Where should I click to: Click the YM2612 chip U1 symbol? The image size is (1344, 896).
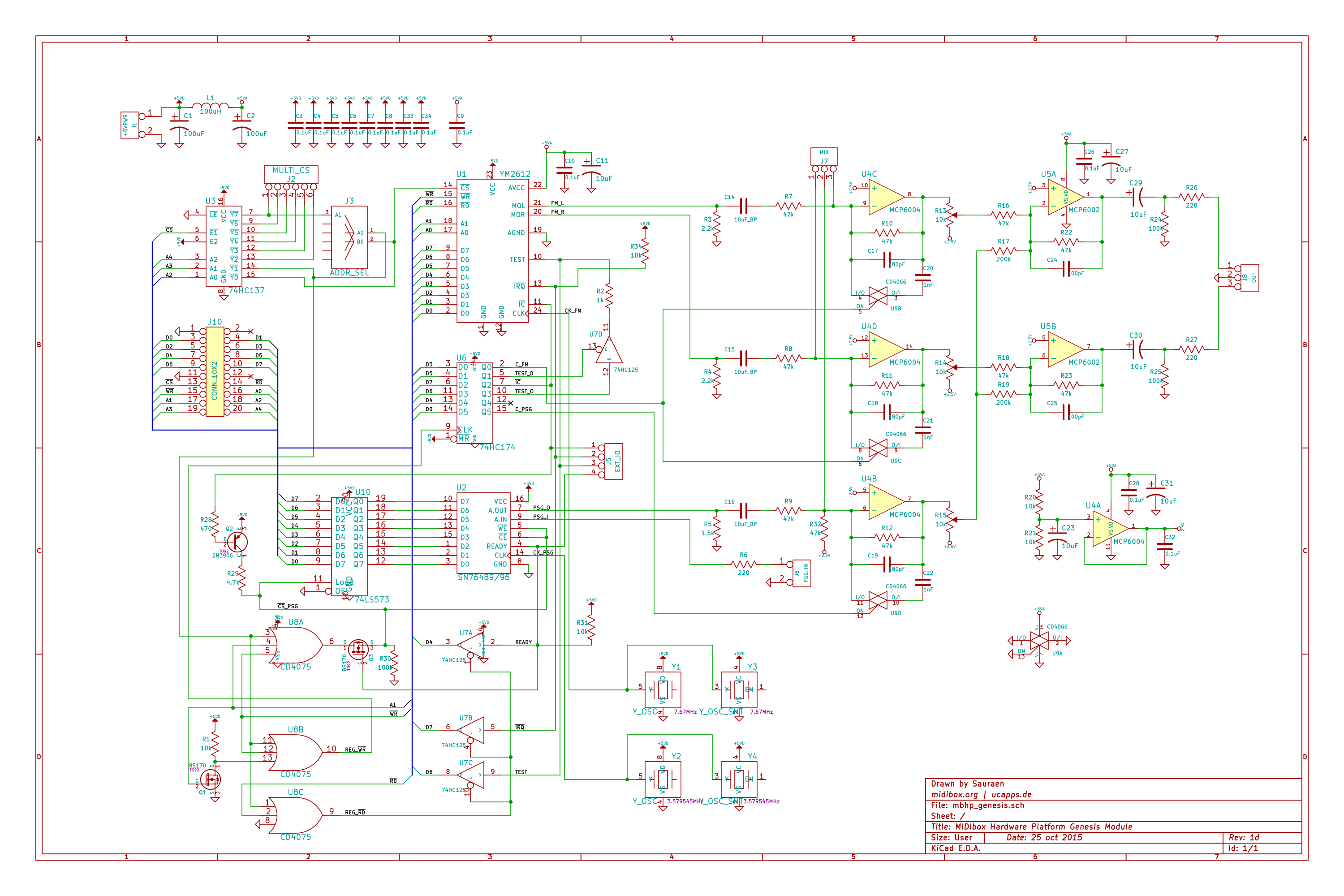(x=492, y=251)
